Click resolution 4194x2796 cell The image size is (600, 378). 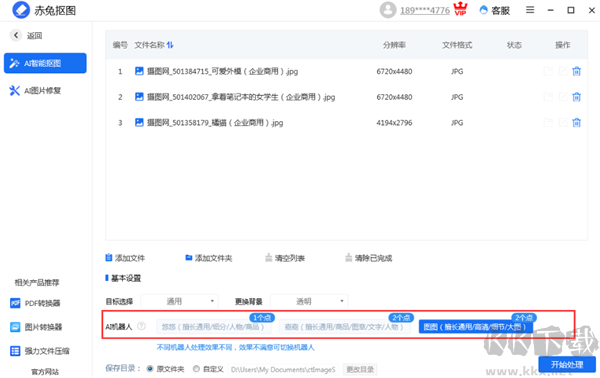394,123
